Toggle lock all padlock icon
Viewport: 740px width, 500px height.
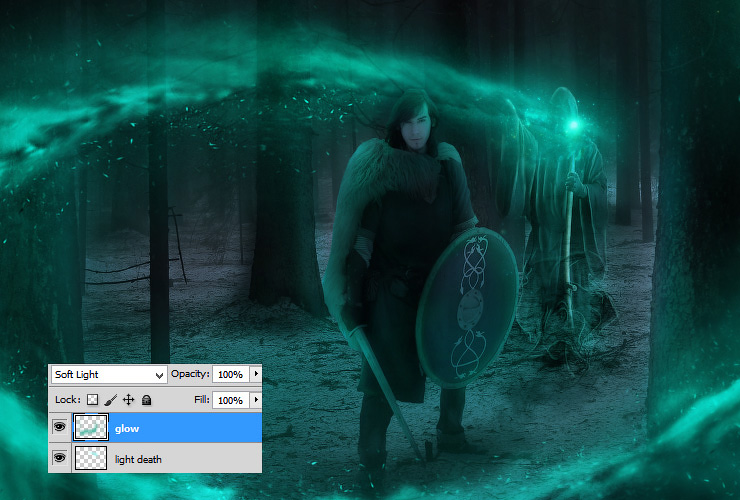(146, 400)
